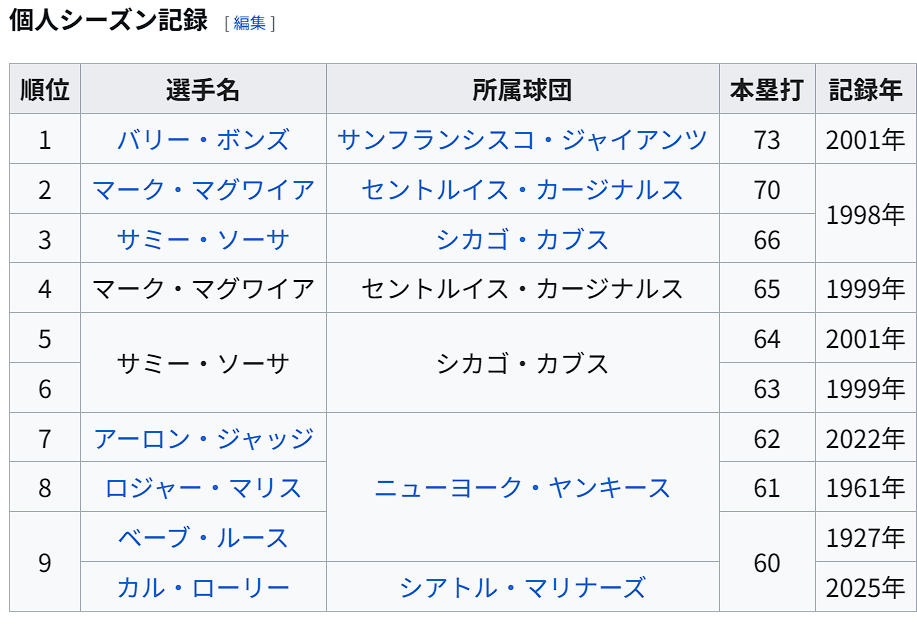The width and height of the screenshot is (917, 626).
Task: Open the linked シカゴ・カブス team entry
Action: tap(522, 239)
